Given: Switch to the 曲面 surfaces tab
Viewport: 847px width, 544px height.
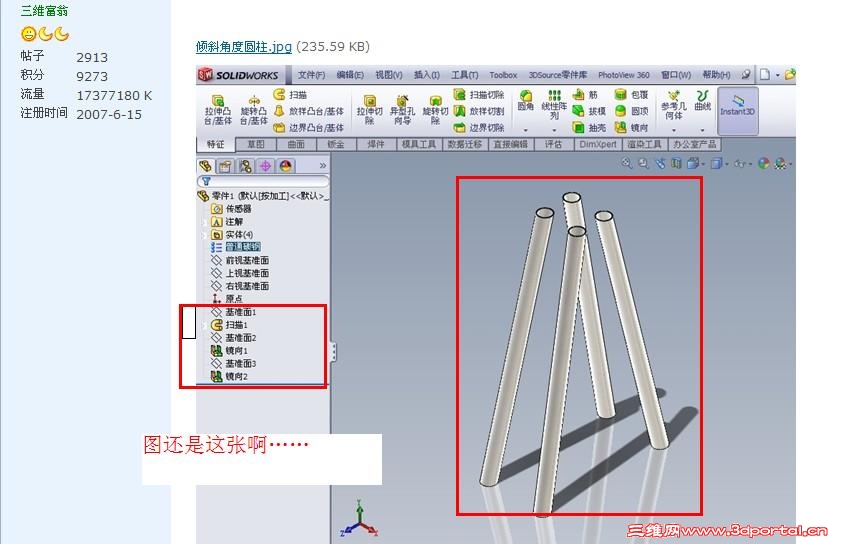Looking at the screenshot, I should (x=296, y=144).
